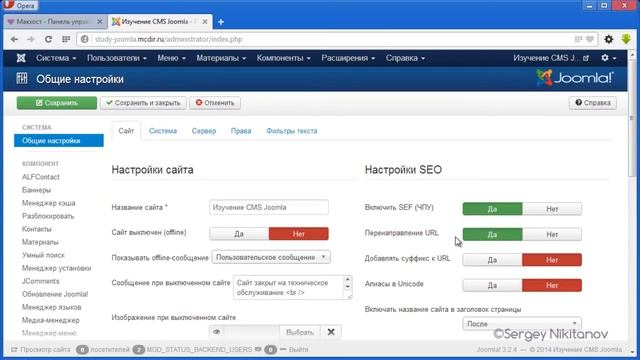Click Сохранить и закрыть button
640x360 pixels.
(143, 103)
